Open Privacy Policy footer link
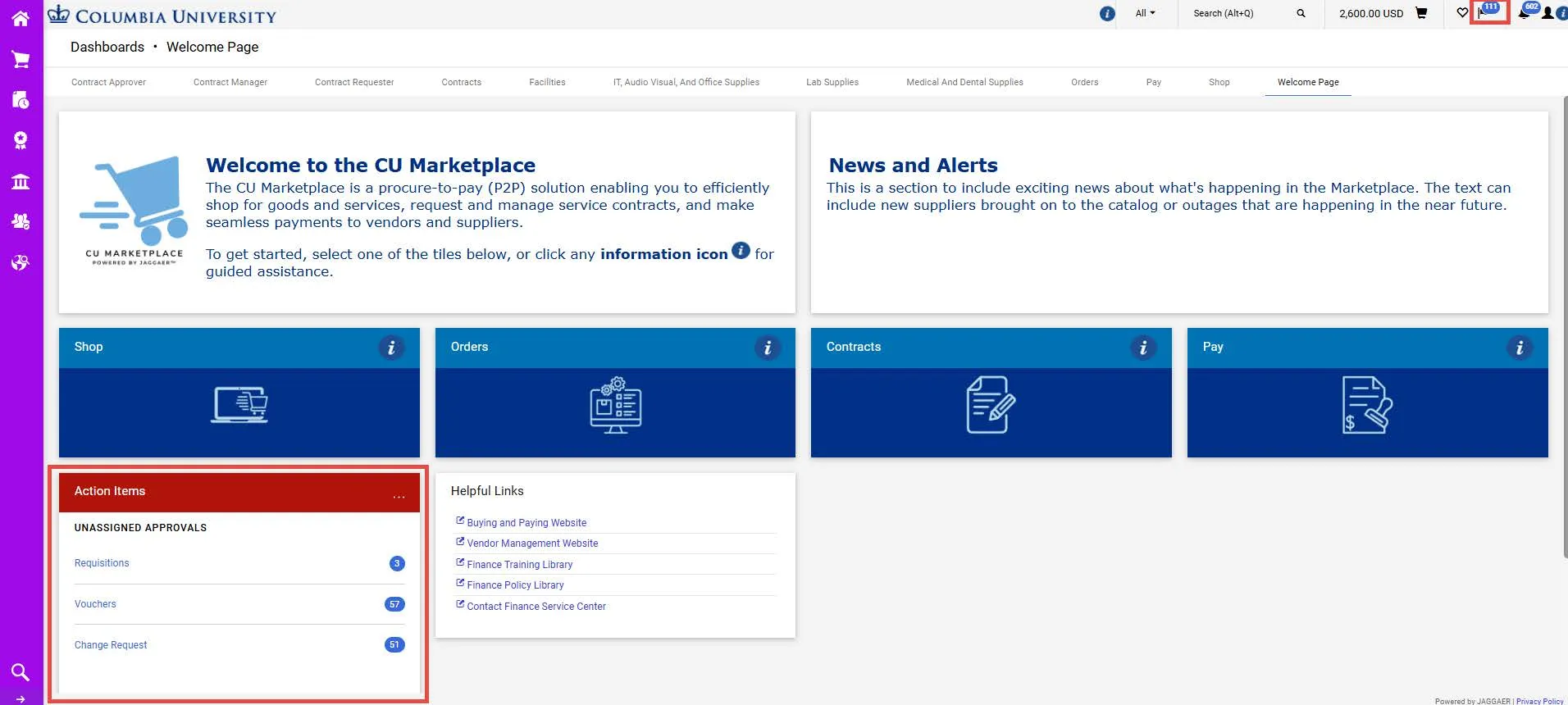1568x705 pixels. coord(1539,701)
